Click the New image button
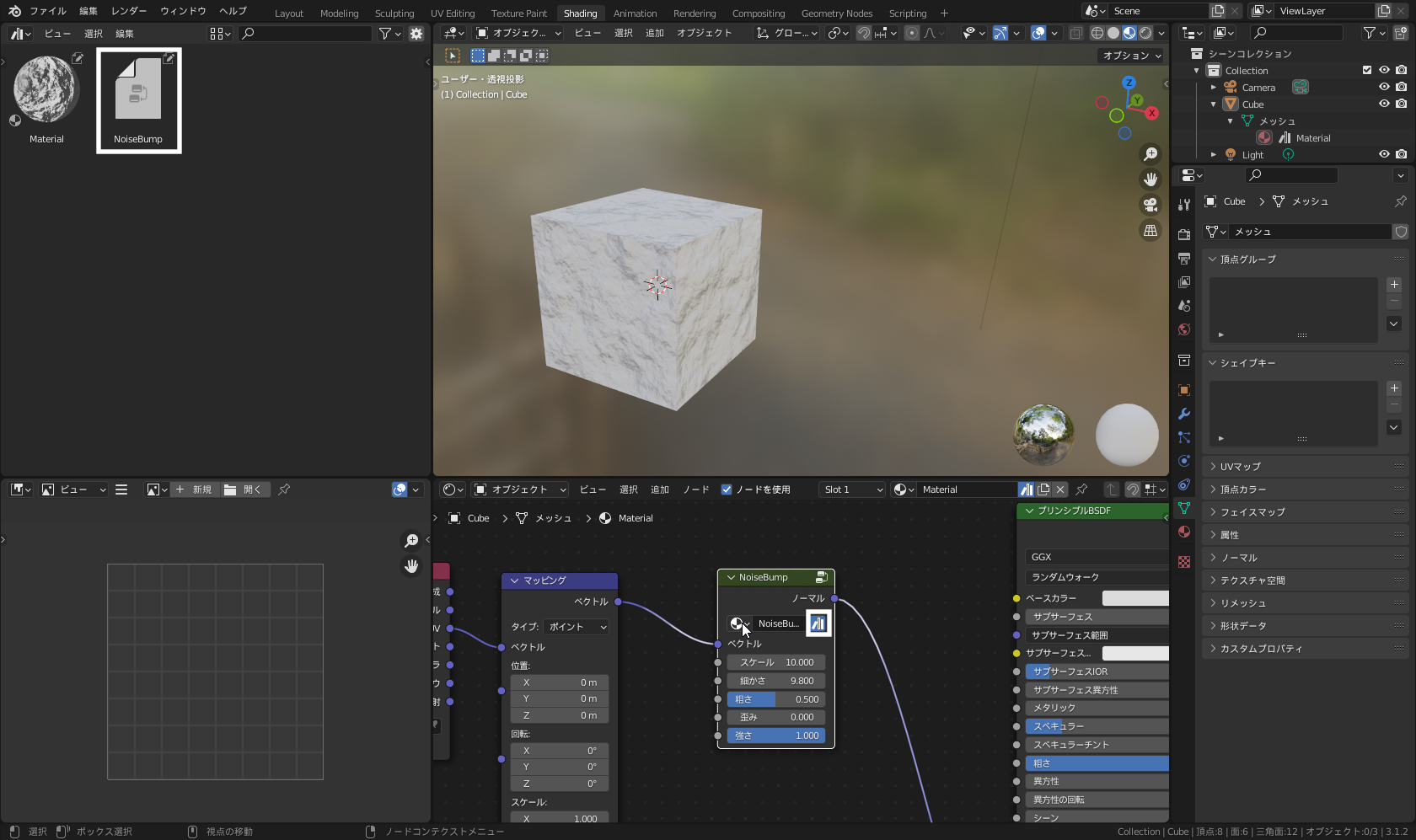 [195, 490]
